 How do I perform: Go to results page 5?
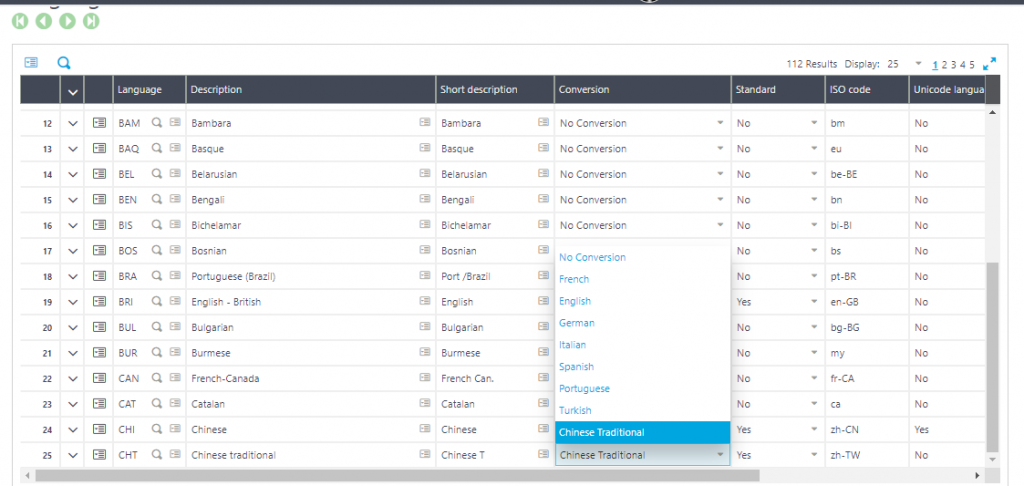click(972, 64)
